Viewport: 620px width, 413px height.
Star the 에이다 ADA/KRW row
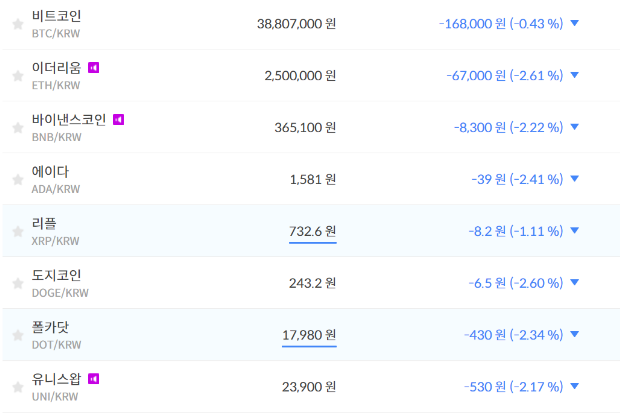click(x=17, y=179)
